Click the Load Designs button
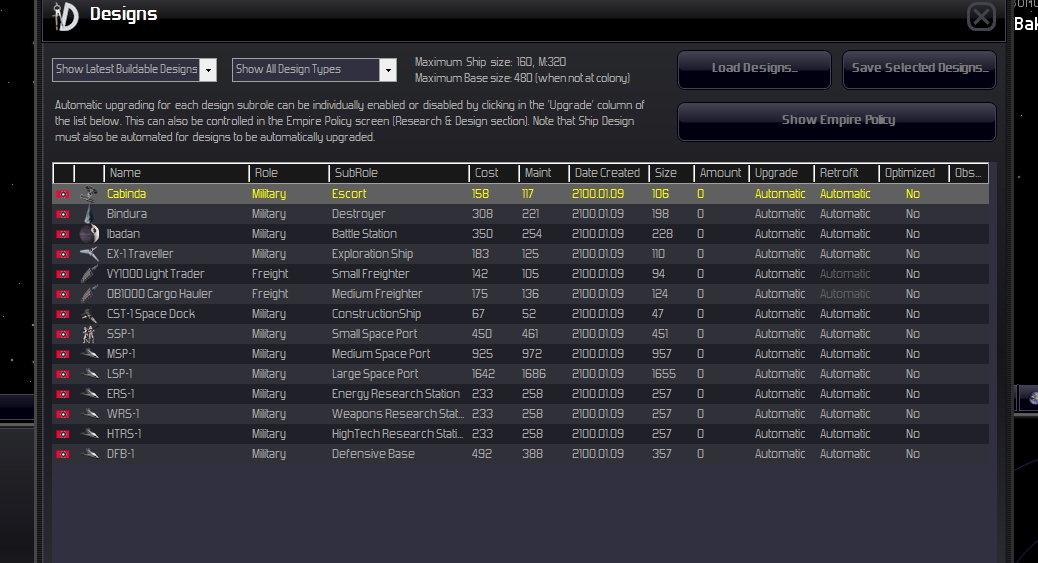This screenshot has width=1038, height=563. pyautogui.click(x=754, y=69)
